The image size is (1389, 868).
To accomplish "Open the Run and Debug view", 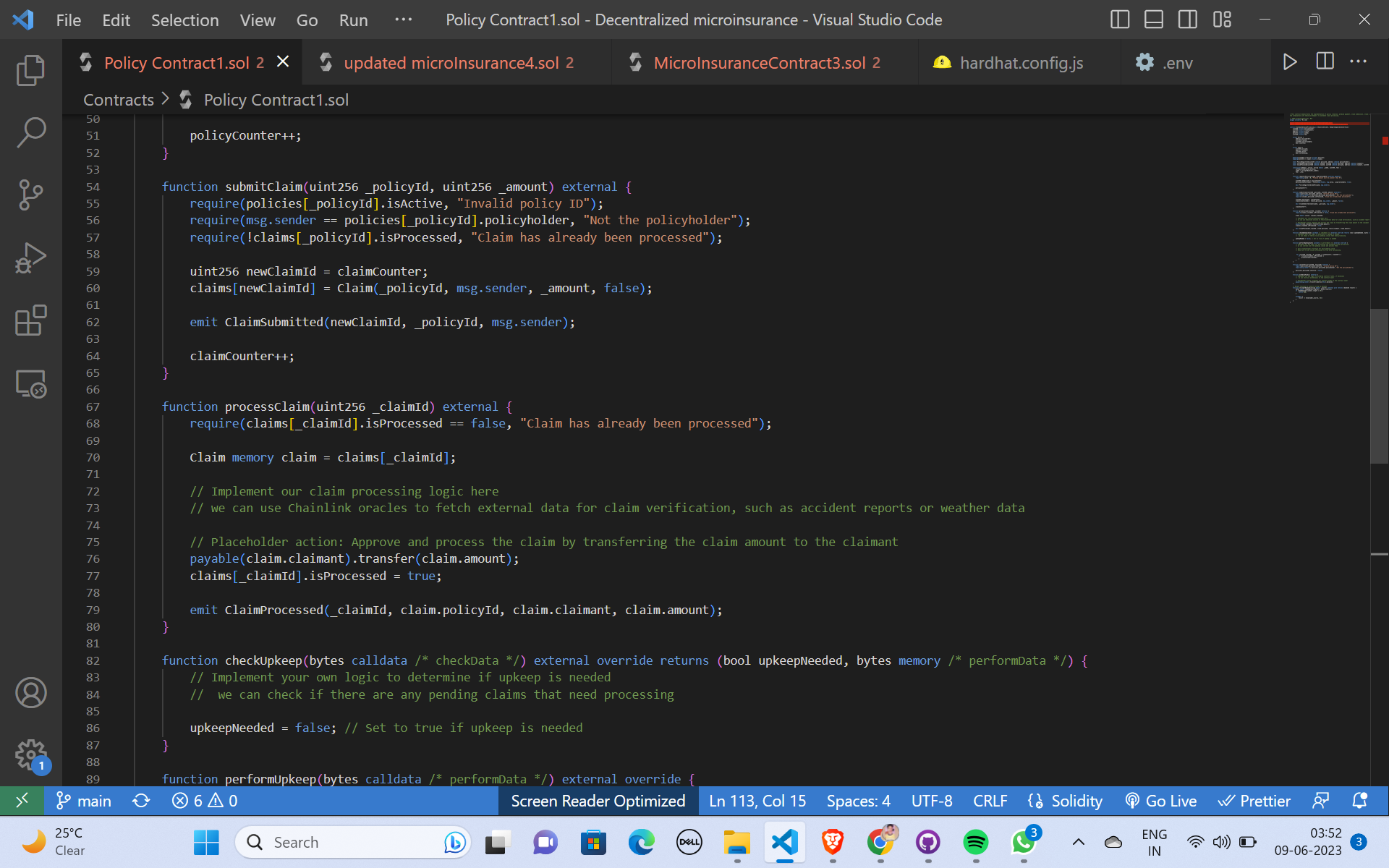I will coord(30,258).
